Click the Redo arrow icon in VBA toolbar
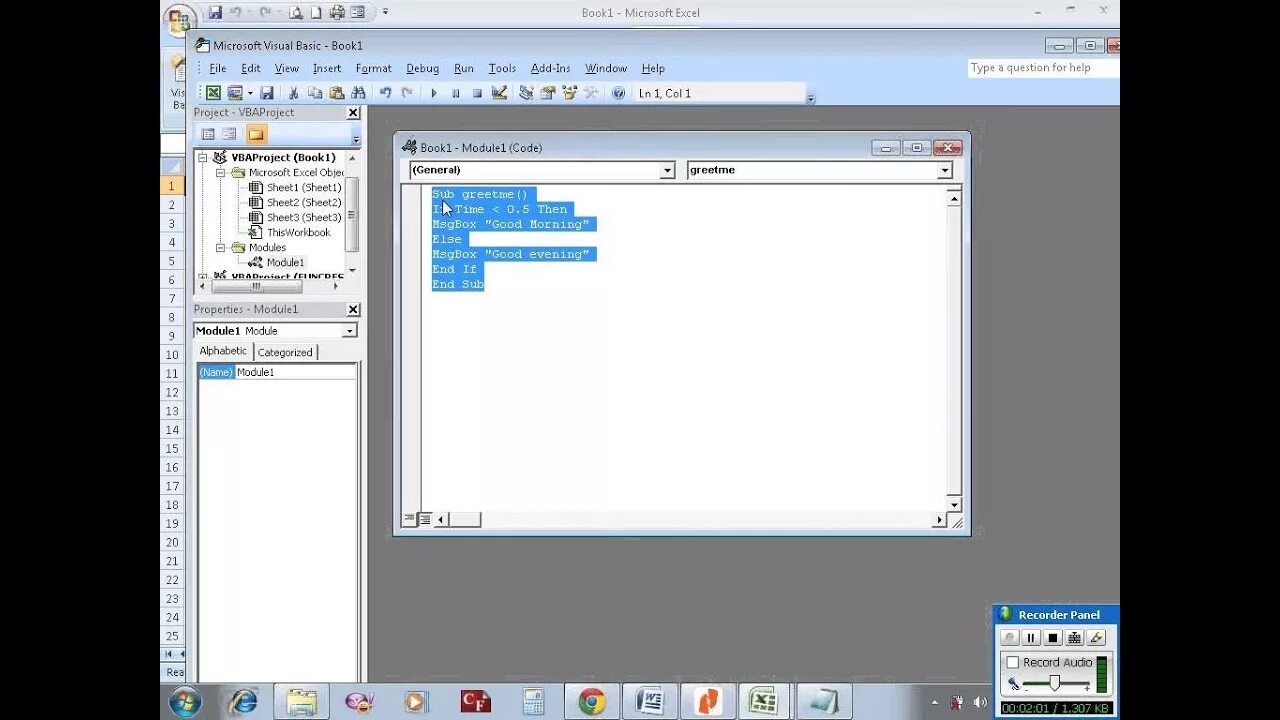This screenshot has width=1280, height=720. (x=407, y=93)
